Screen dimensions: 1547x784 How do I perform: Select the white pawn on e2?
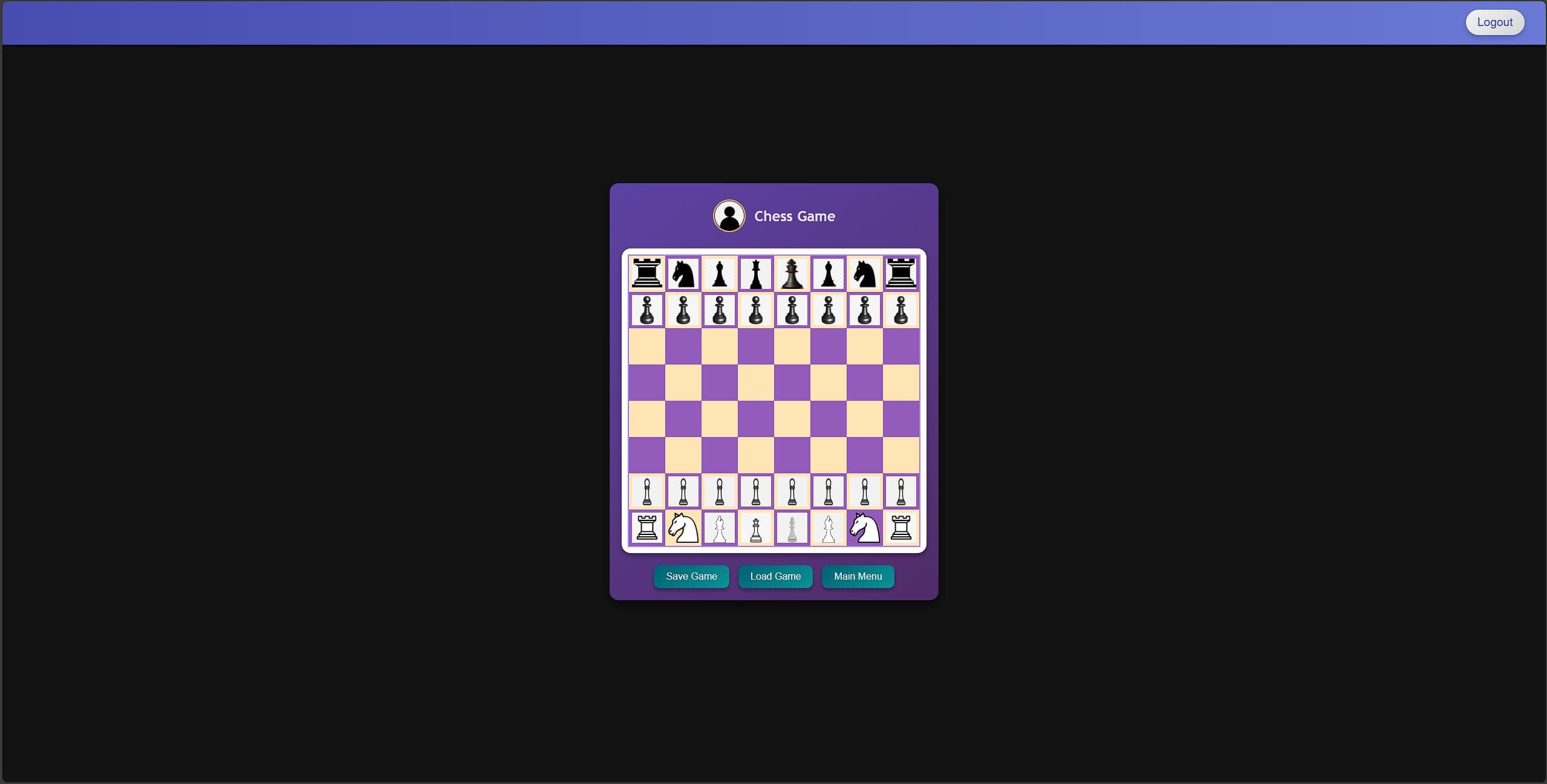click(792, 491)
